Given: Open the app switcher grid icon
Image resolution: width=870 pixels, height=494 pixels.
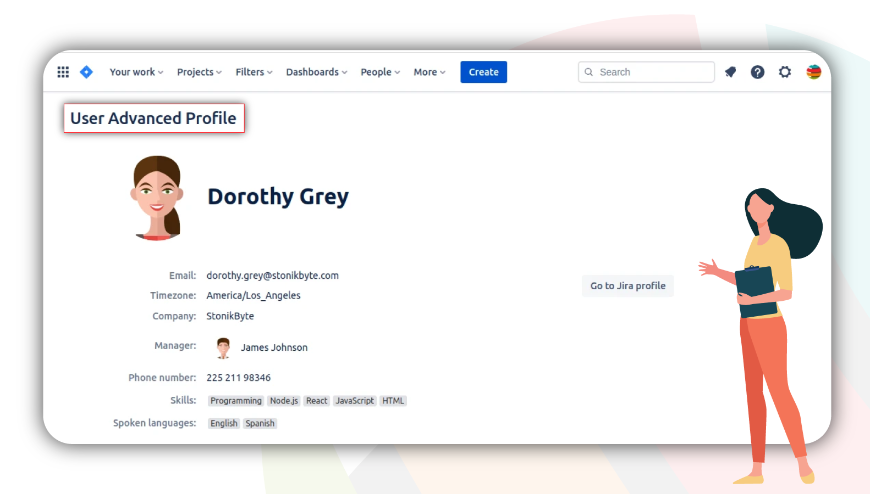Looking at the screenshot, I should 63,72.
